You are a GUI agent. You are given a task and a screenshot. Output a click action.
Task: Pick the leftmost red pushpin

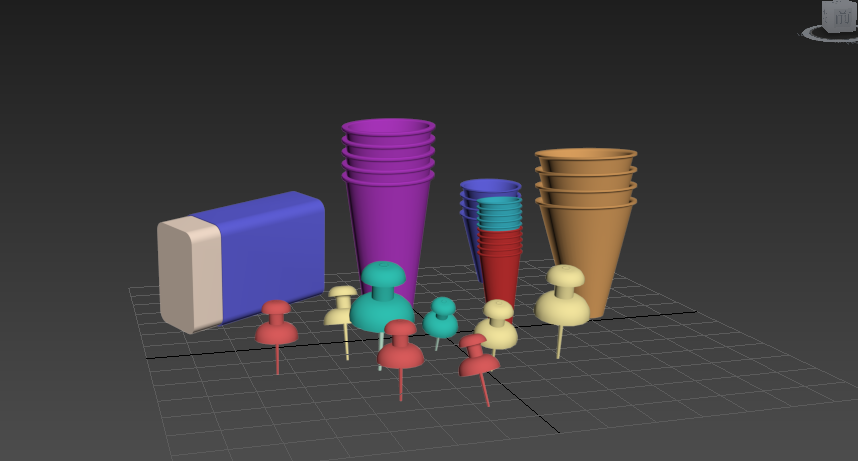pyautogui.click(x=276, y=324)
